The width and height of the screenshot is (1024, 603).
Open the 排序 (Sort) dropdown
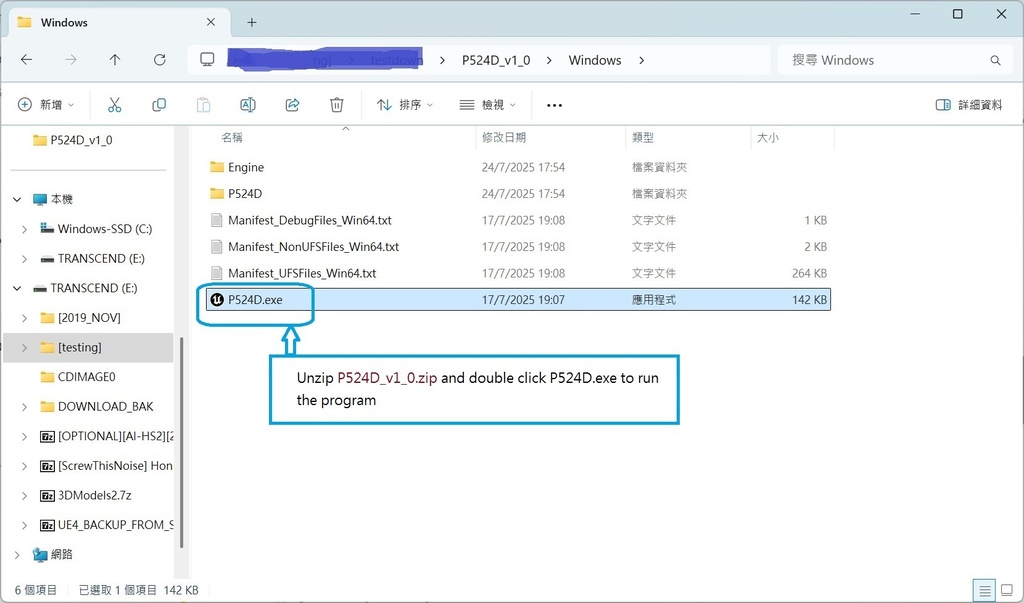point(403,104)
